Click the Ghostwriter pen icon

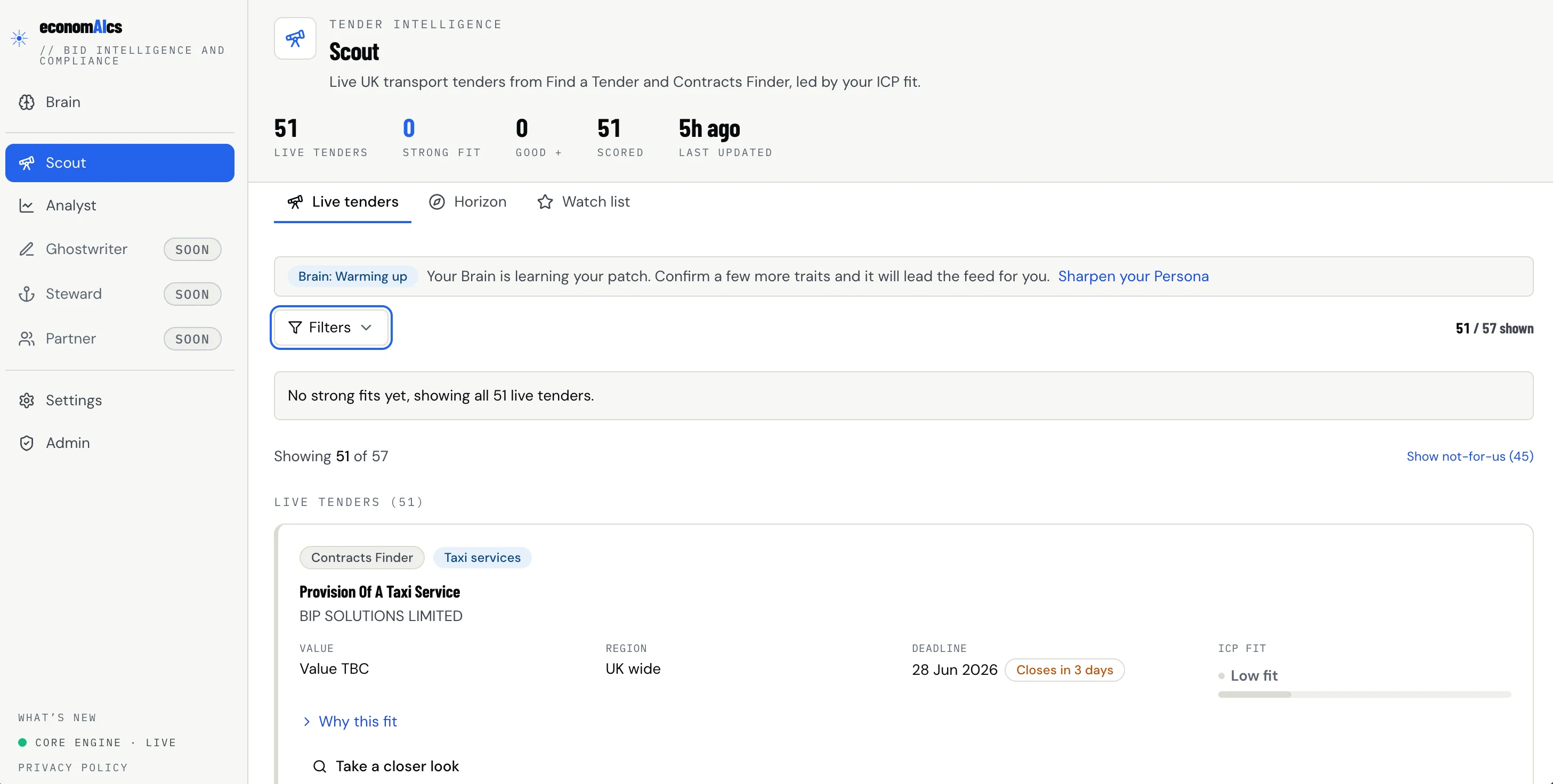pyautogui.click(x=27, y=249)
